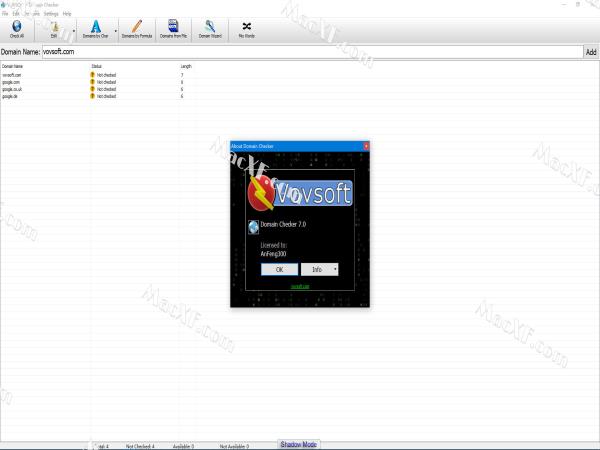Click Not Checked: 4 in status bar
The image size is (600, 450).
tap(140, 446)
